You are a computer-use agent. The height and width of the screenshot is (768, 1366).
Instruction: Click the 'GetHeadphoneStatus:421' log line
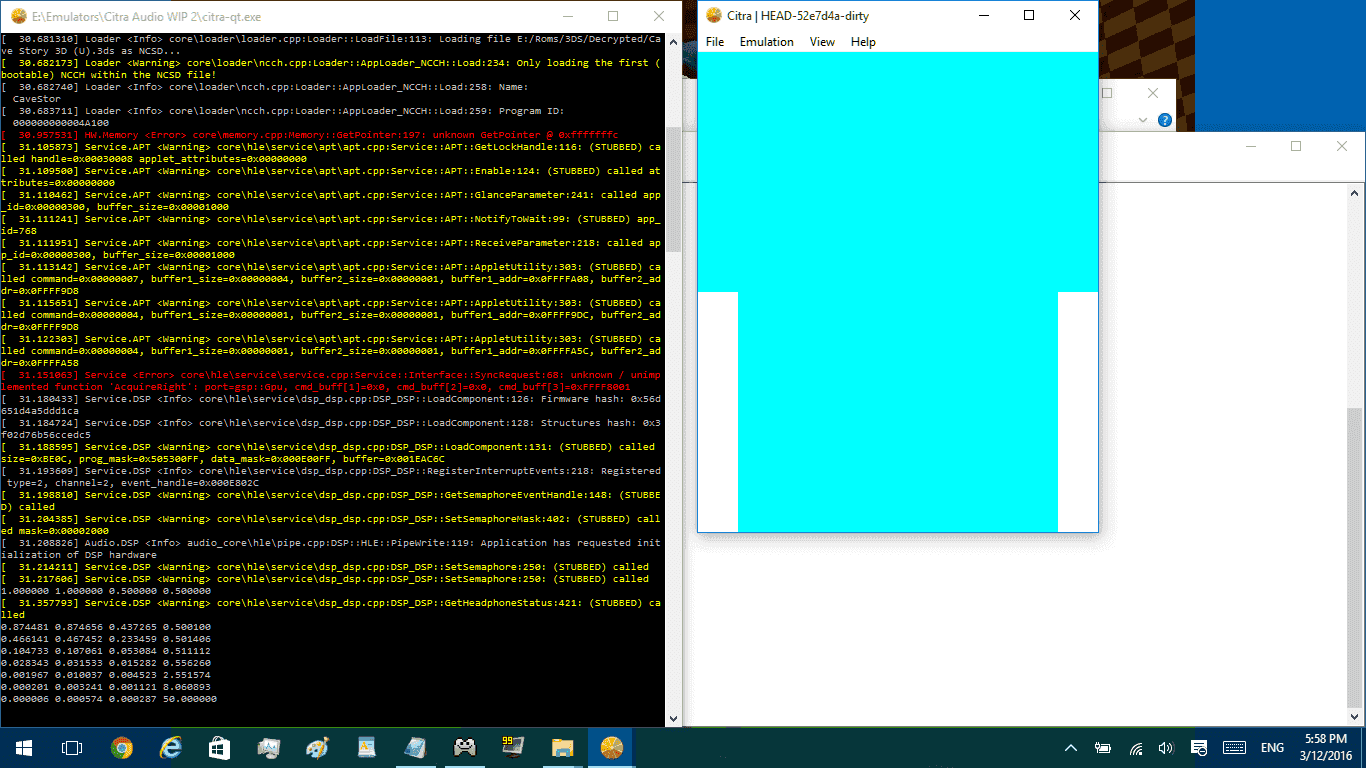(331, 609)
